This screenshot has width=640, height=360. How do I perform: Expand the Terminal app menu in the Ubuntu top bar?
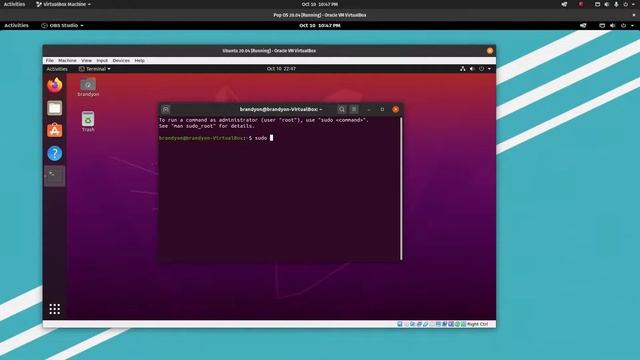point(95,69)
